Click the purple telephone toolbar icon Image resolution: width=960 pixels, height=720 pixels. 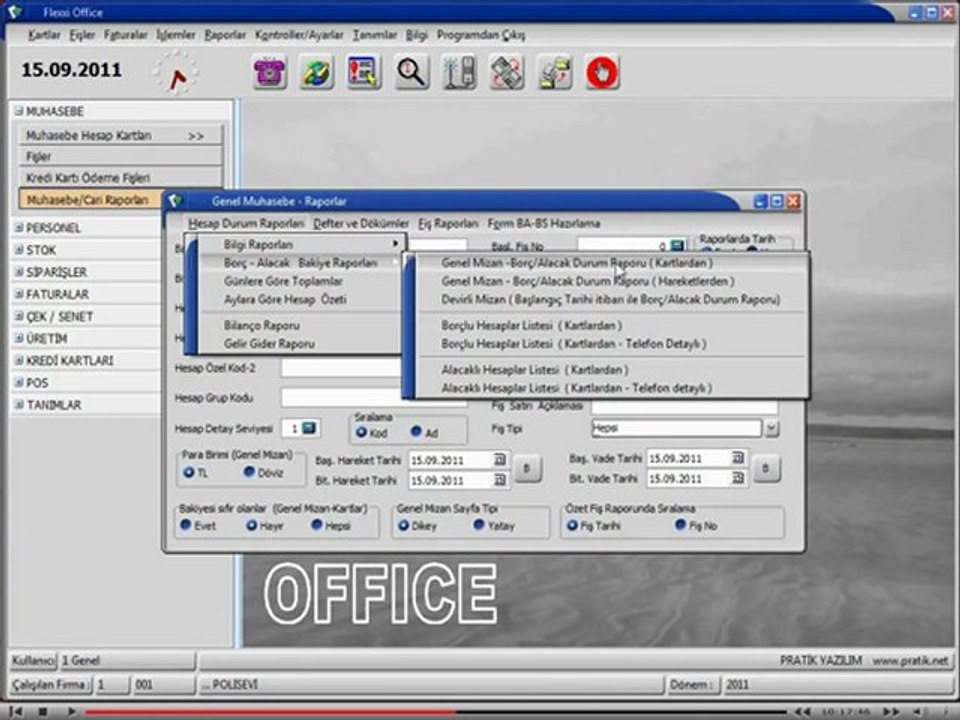(x=270, y=72)
